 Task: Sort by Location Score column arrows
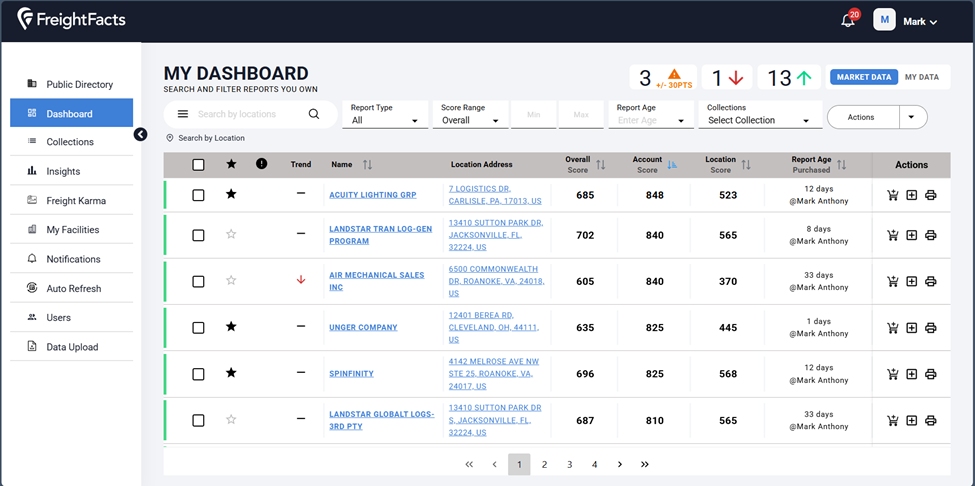pyautogui.click(x=746, y=165)
